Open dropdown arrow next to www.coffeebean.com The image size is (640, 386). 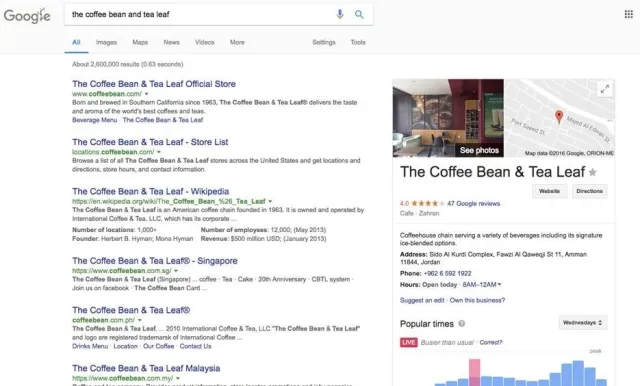(x=147, y=94)
